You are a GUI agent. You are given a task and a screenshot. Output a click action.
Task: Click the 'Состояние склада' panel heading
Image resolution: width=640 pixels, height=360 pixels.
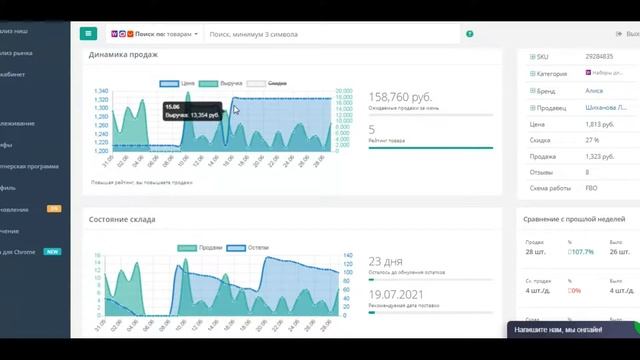click(x=122, y=219)
